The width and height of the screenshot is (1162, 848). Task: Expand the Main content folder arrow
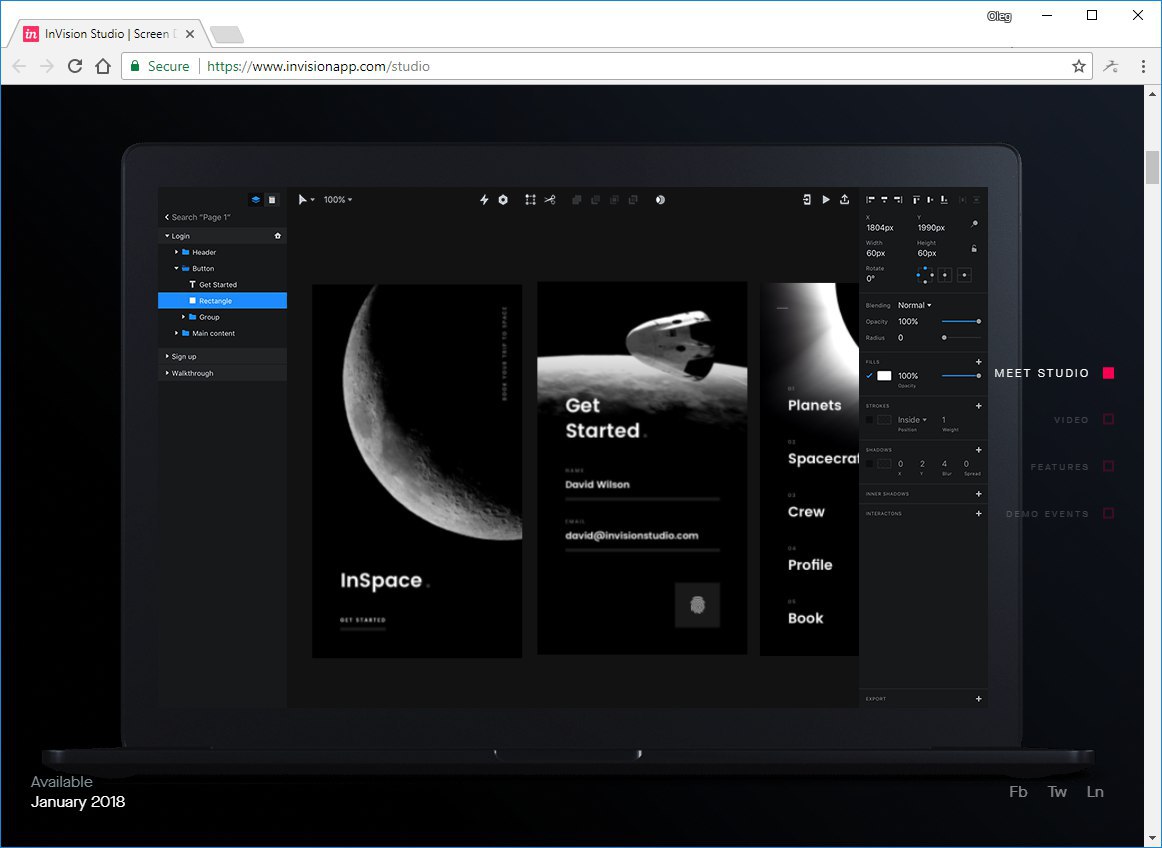tap(176, 333)
